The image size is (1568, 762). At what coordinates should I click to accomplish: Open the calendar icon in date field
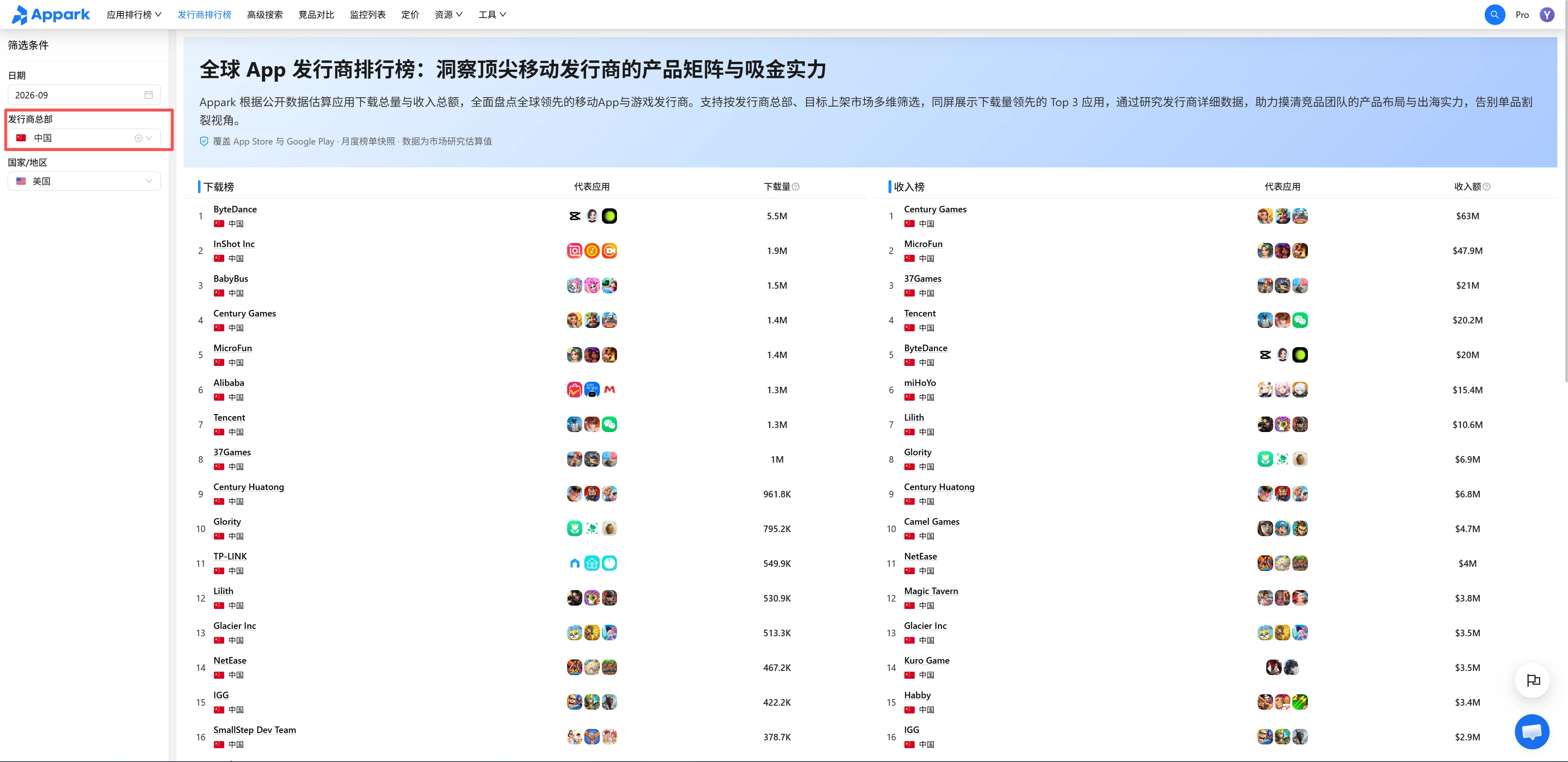[149, 95]
